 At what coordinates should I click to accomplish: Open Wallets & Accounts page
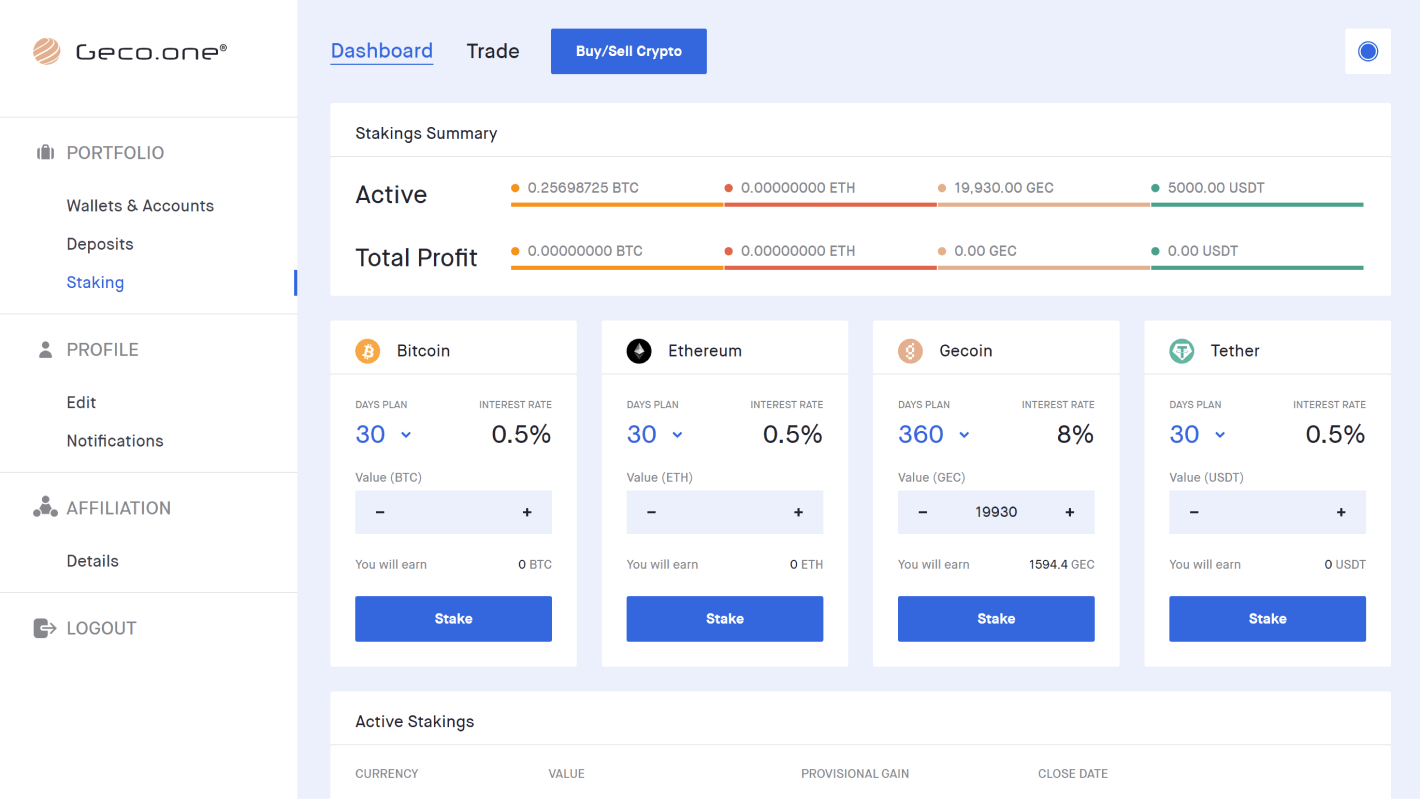(140, 205)
